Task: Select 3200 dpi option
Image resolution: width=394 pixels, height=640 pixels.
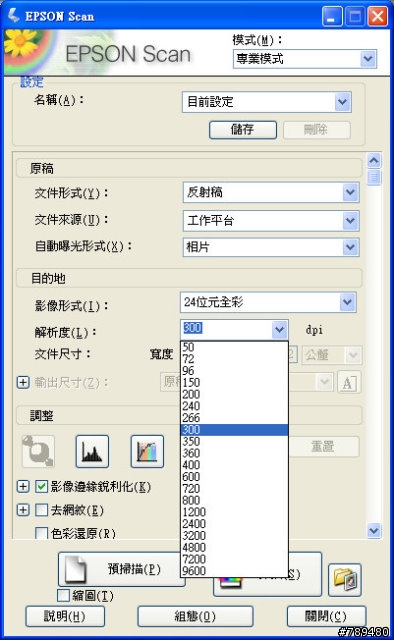Action: [x=234, y=536]
